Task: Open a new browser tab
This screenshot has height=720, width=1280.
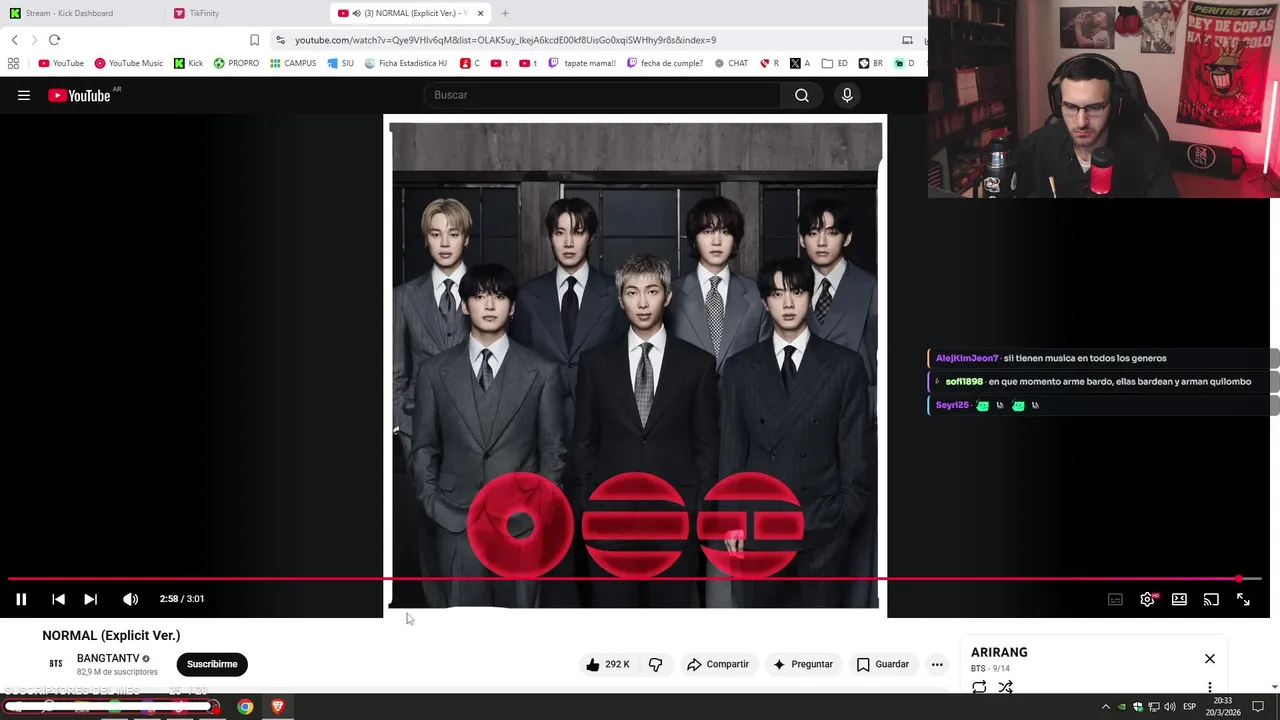Action: pyautogui.click(x=505, y=13)
